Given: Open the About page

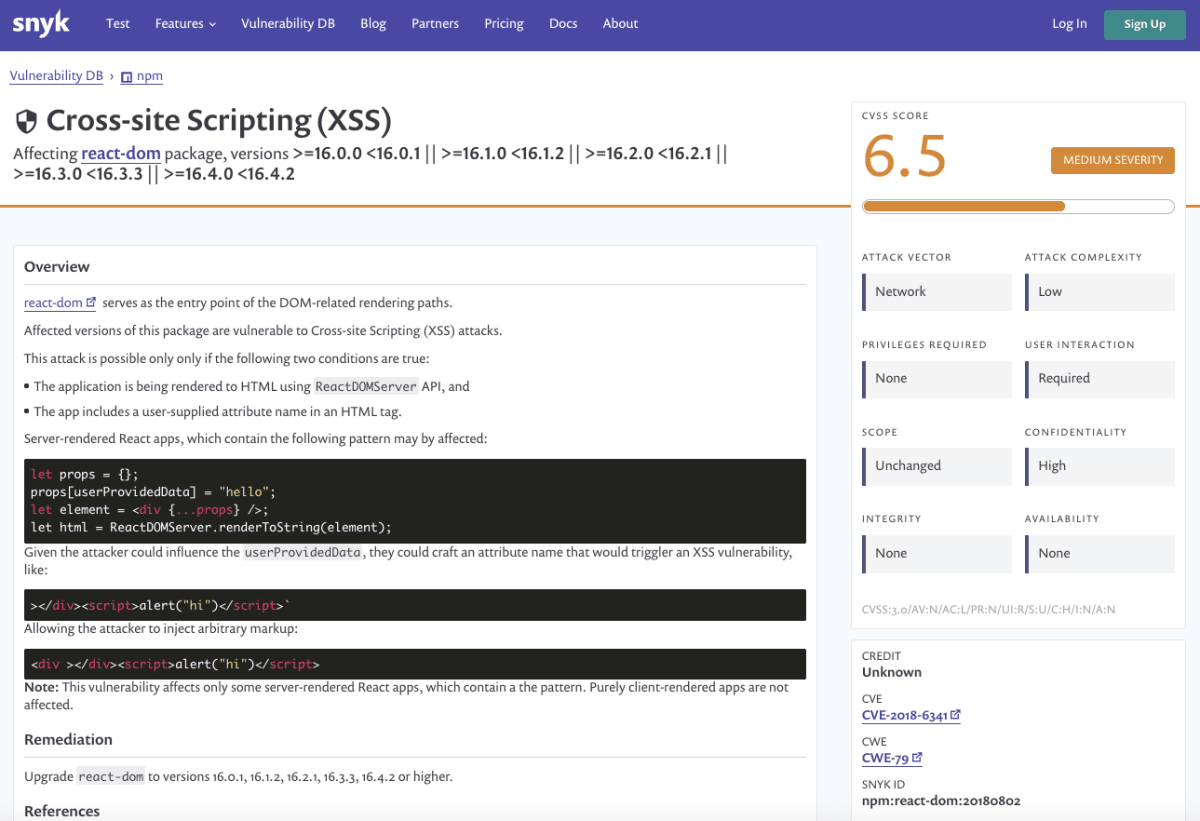Looking at the screenshot, I should (620, 23).
